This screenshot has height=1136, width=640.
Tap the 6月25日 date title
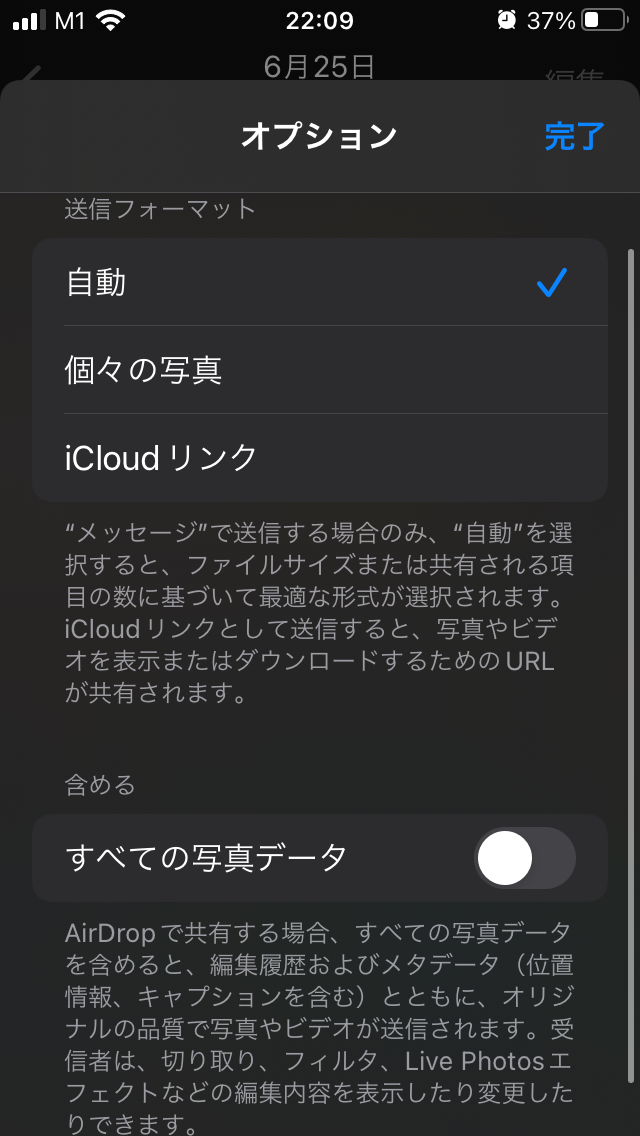tap(319, 67)
